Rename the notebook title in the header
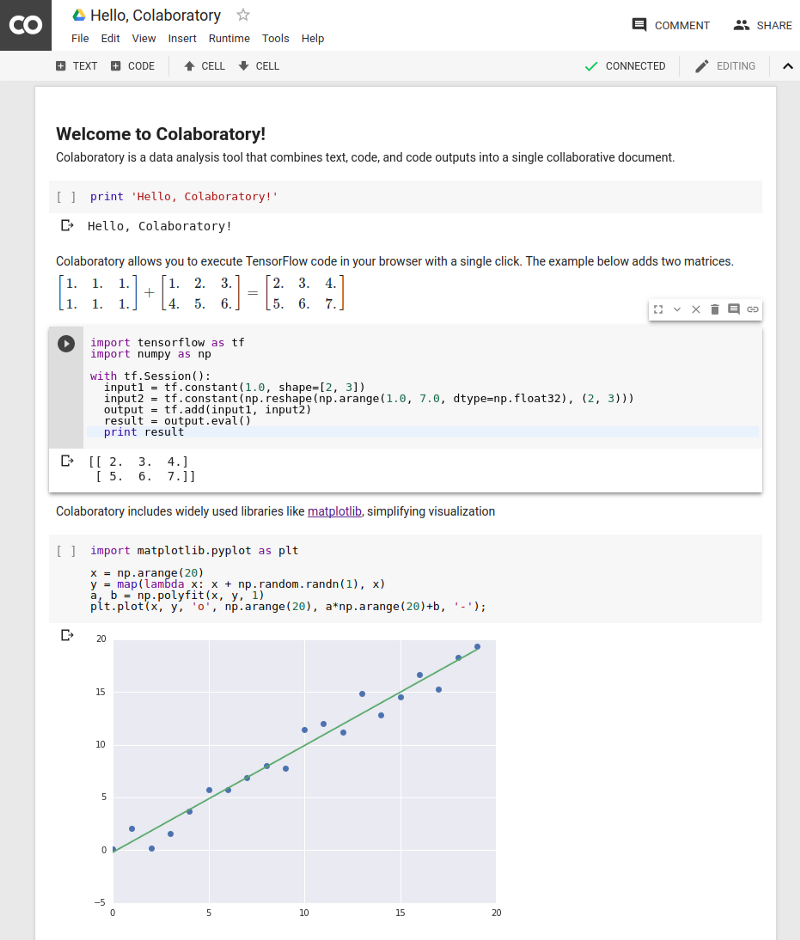This screenshot has width=800, height=940. tap(155, 15)
